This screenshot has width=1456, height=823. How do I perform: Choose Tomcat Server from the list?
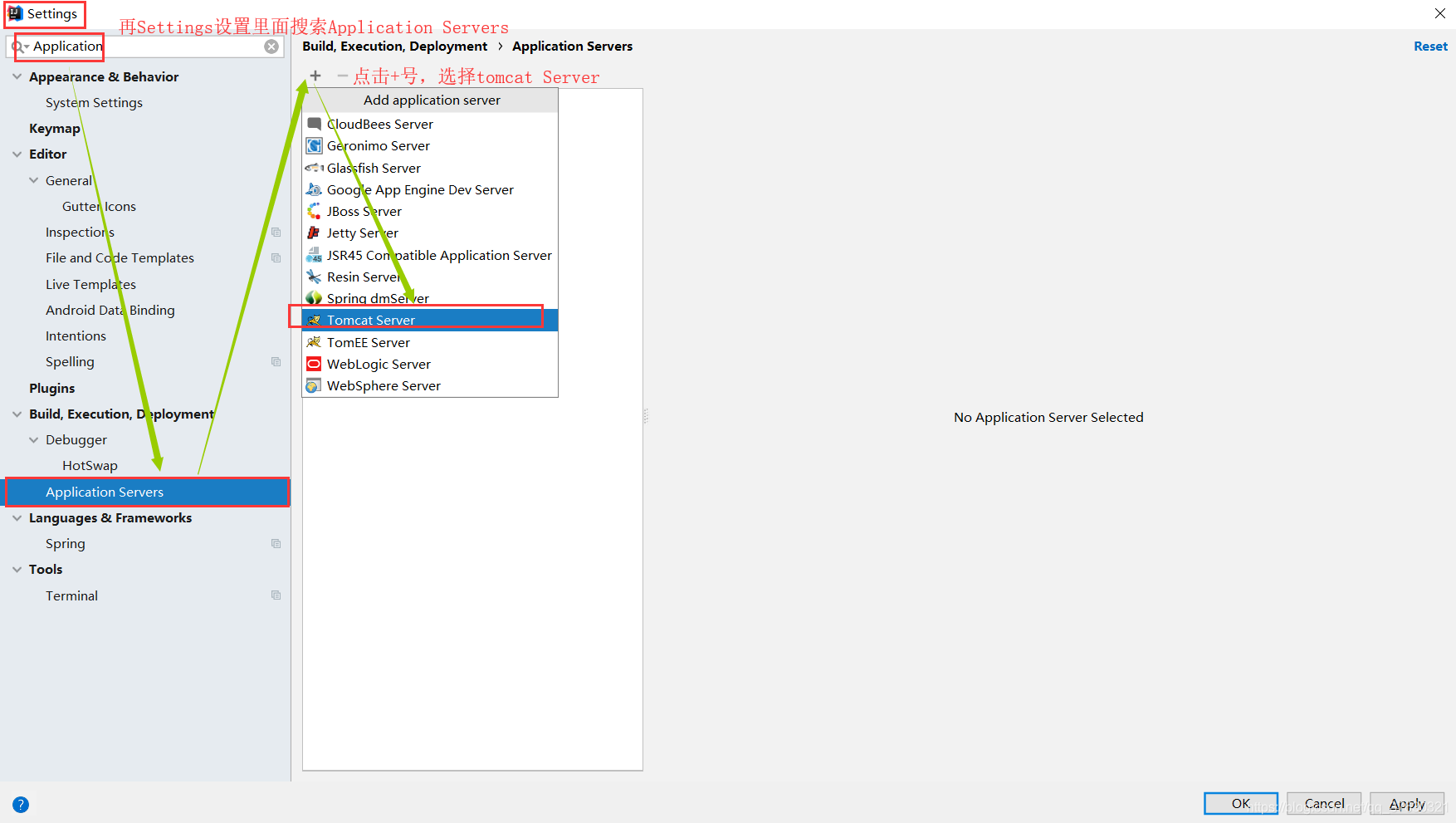point(430,320)
